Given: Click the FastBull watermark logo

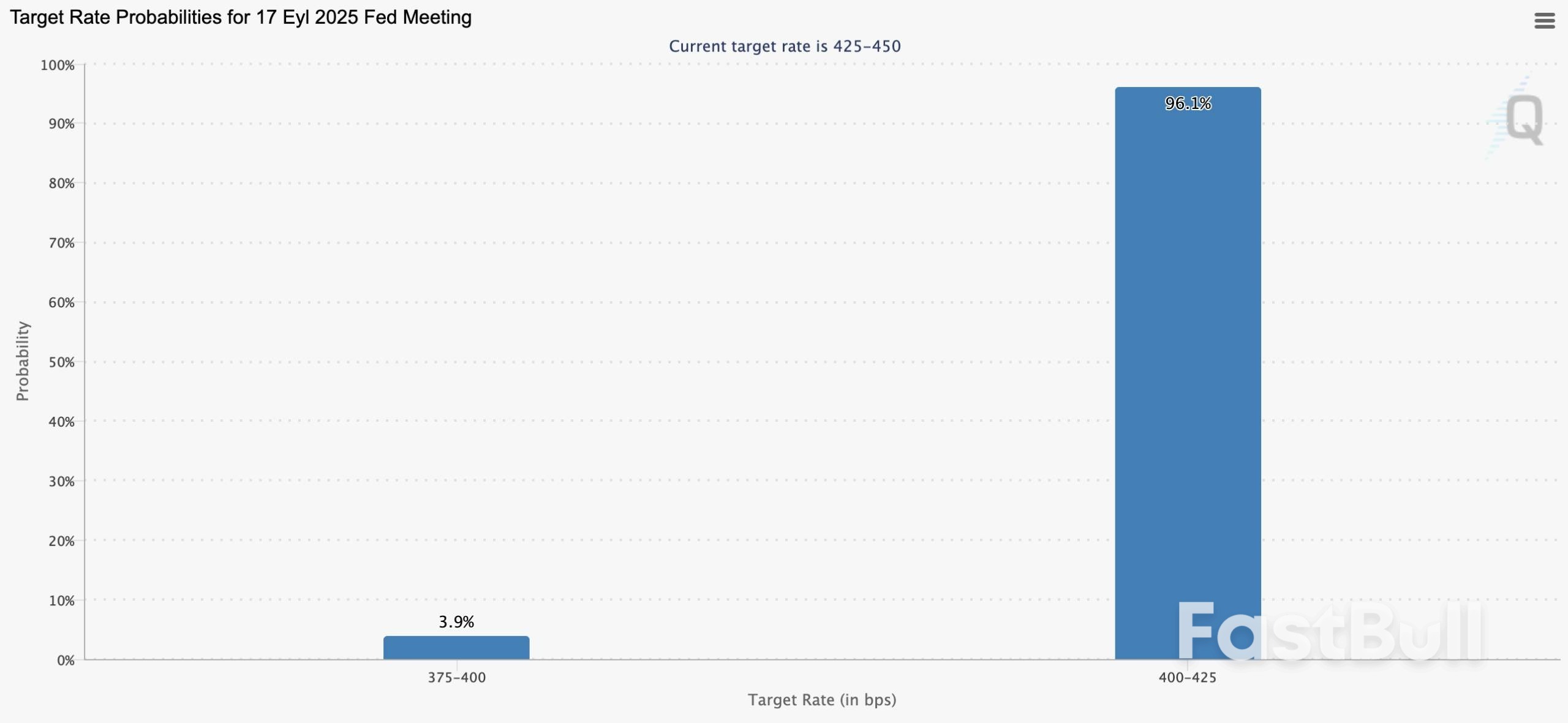Looking at the screenshot, I should (1329, 631).
